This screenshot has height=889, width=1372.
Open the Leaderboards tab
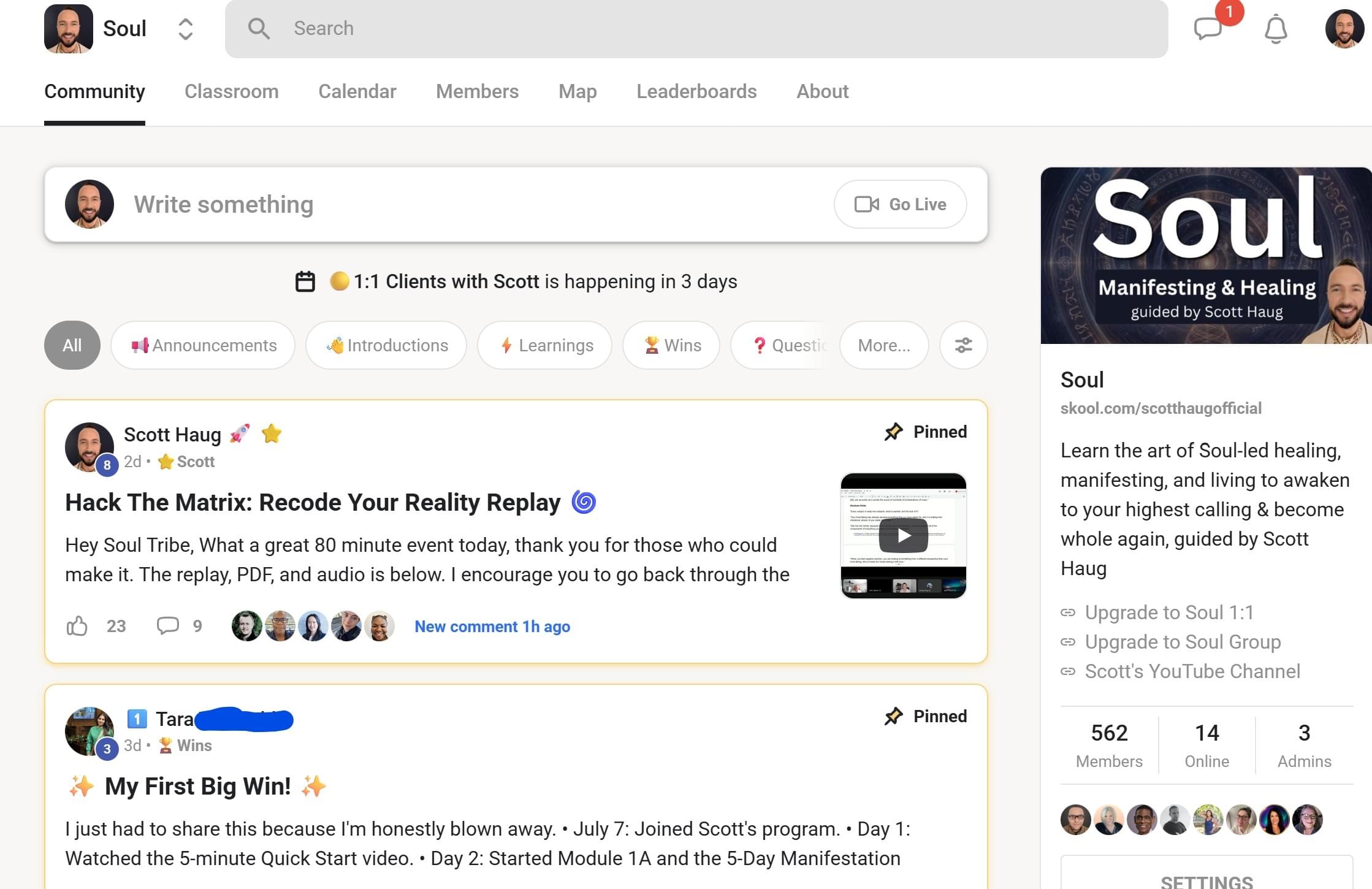pos(696,91)
